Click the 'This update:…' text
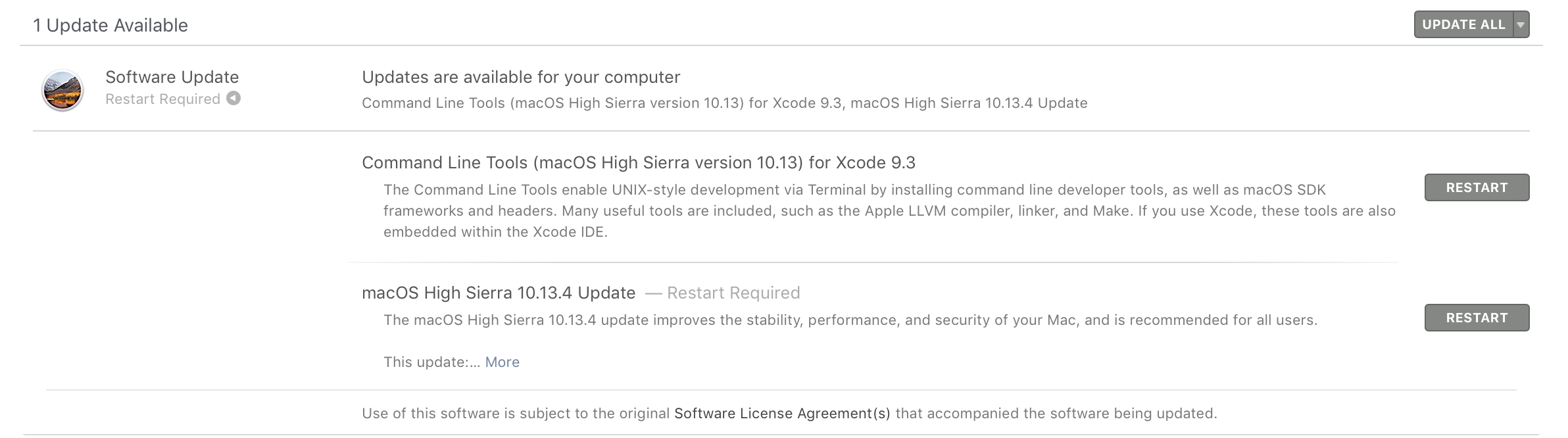Viewport: 1568px width, 438px height. coord(431,362)
